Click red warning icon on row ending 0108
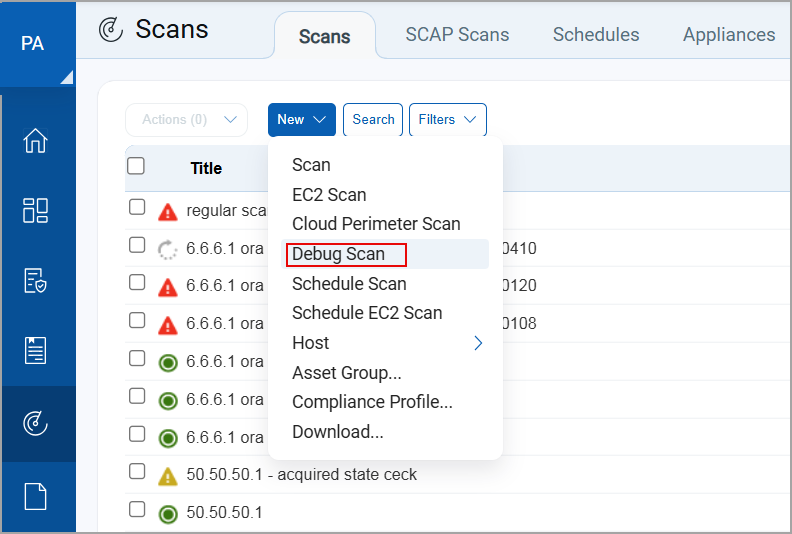Image resolution: width=792 pixels, height=534 pixels. click(x=168, y=325)
